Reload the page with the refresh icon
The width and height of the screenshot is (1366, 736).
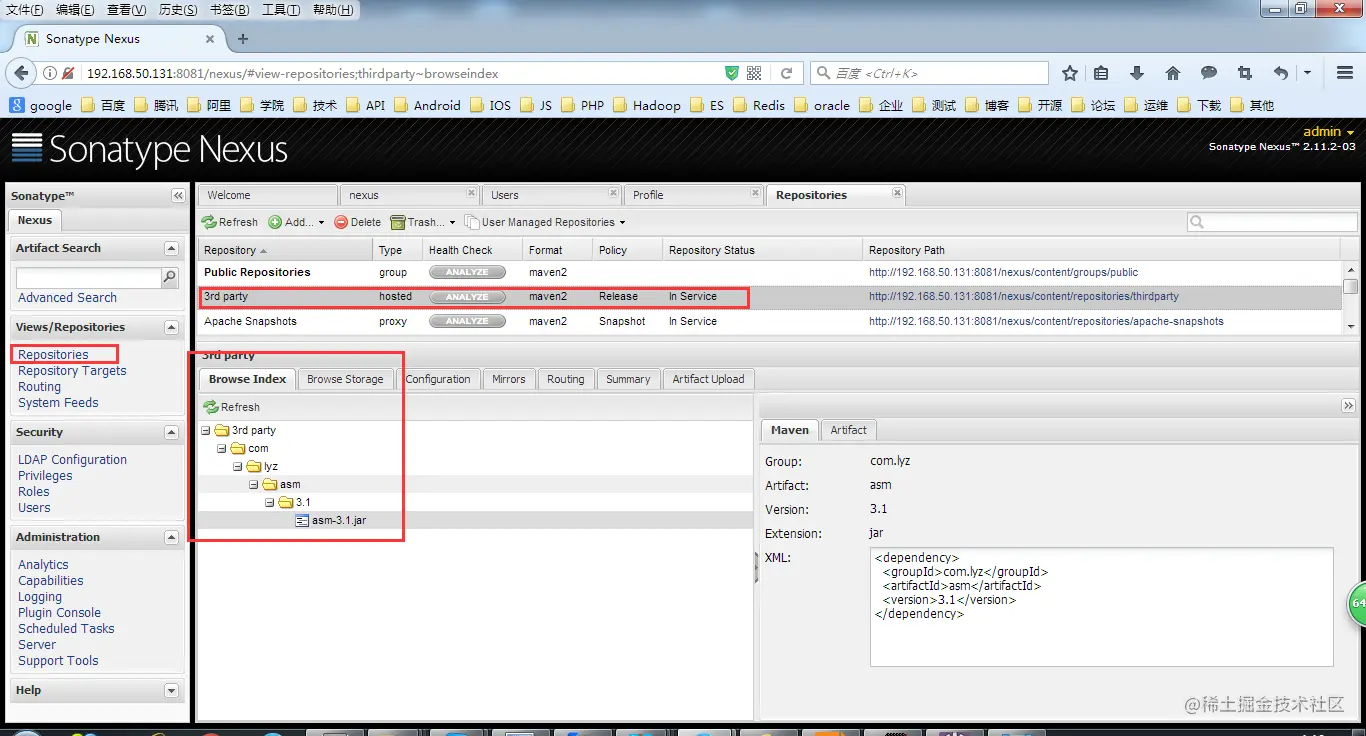787,73
